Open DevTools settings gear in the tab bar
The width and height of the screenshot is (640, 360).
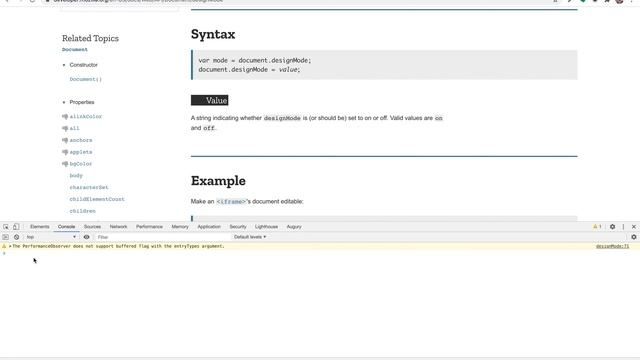click(612, 227)
